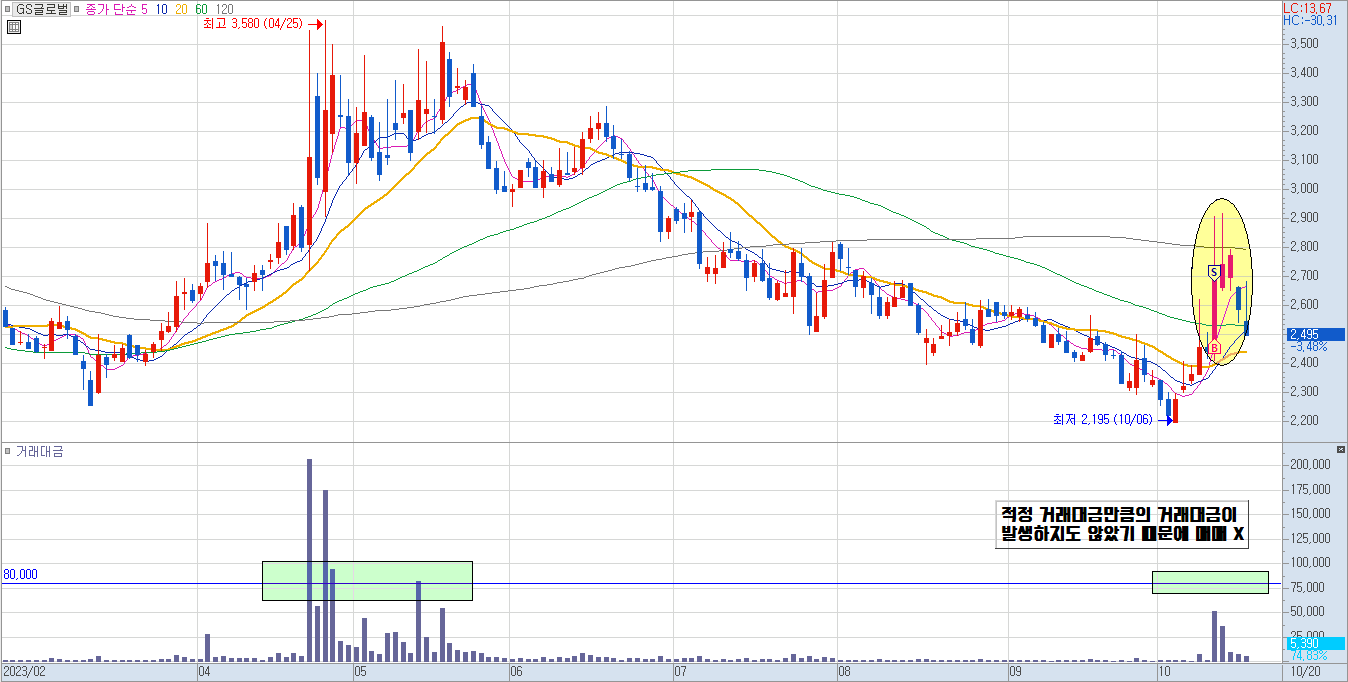Click the 2,200 price axis value
The image size is (1348, 682).
pyautogui.click(x=1304, y=421)
